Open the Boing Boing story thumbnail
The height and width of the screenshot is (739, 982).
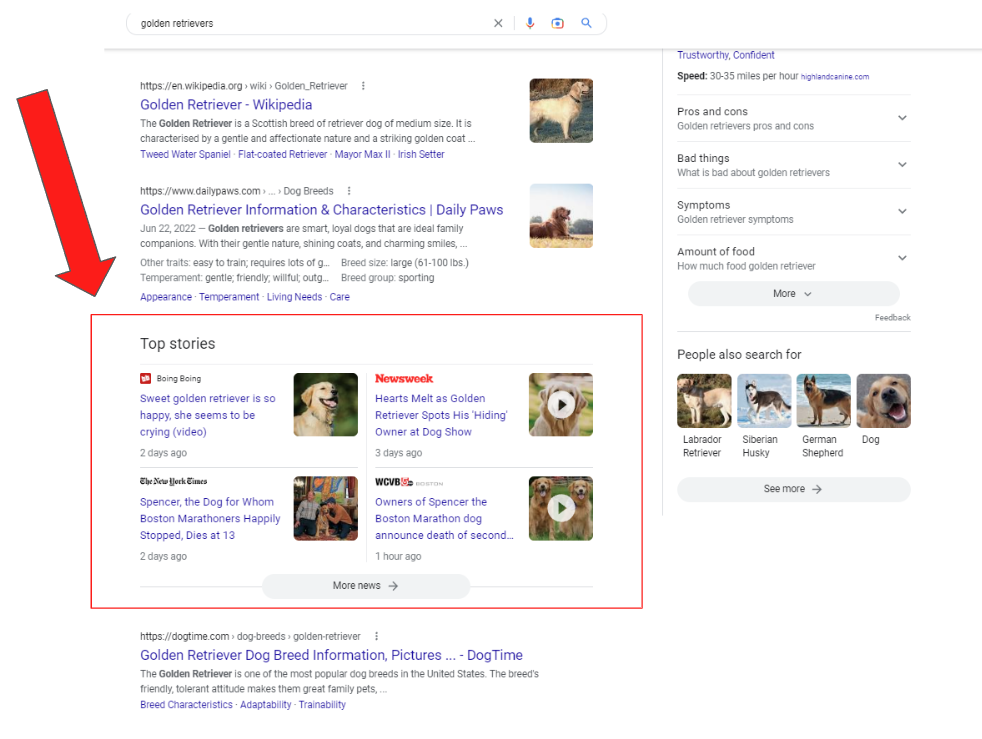(x=326, y=405)
